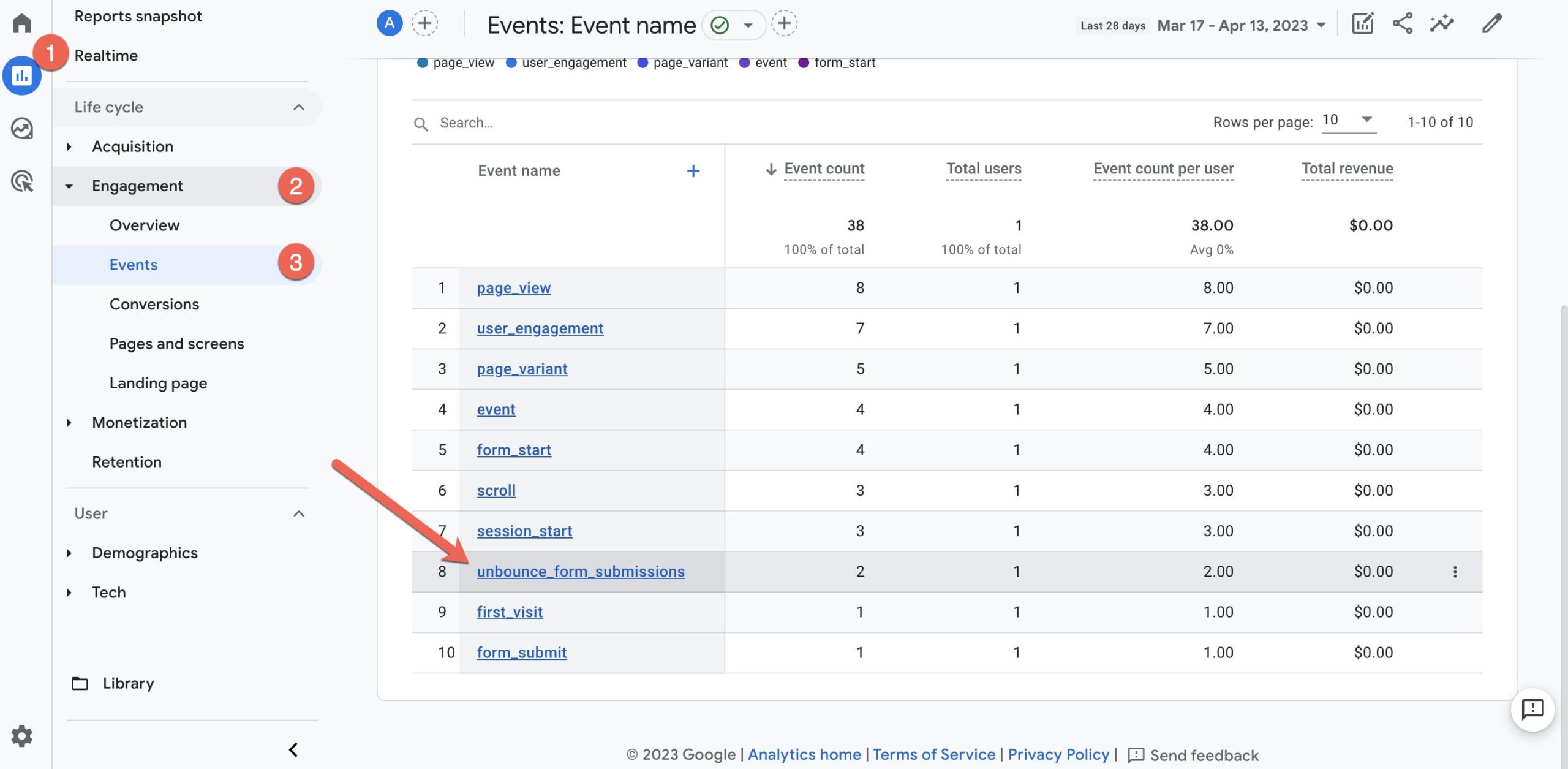Expand the Tech tree item

pyautogui.click(x=69, y=592)
